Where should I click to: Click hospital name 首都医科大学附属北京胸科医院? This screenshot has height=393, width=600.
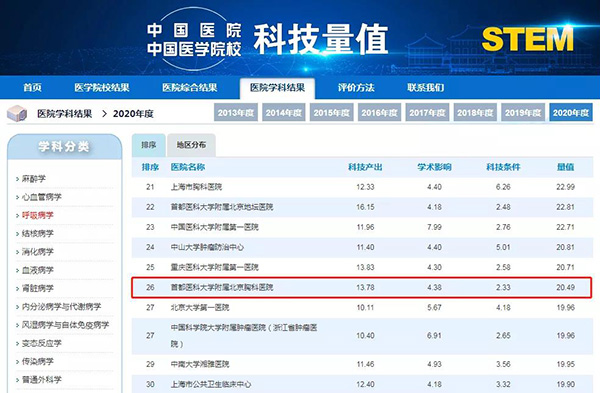222,287
